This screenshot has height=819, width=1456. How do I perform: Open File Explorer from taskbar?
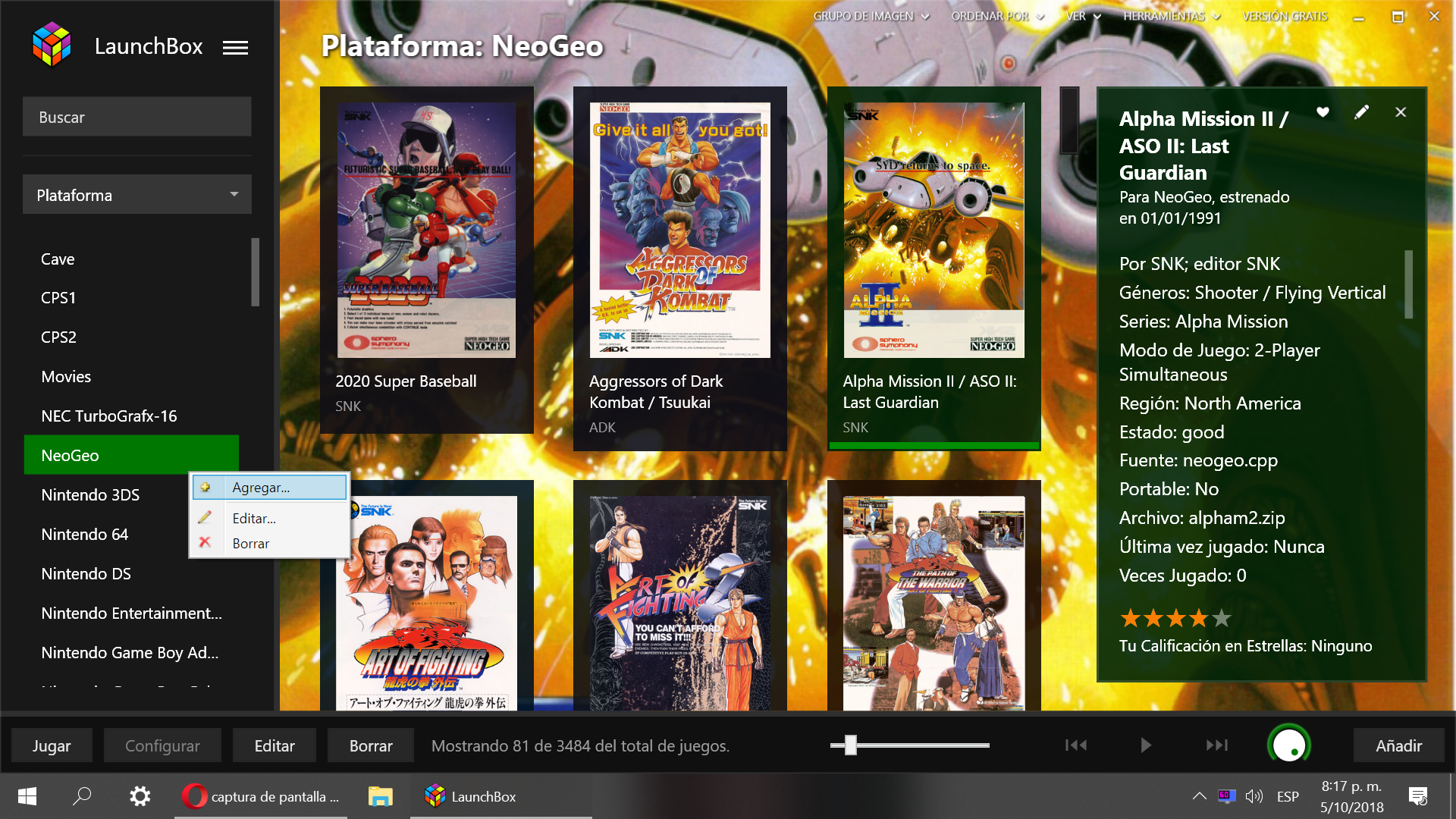click(380, 796)
